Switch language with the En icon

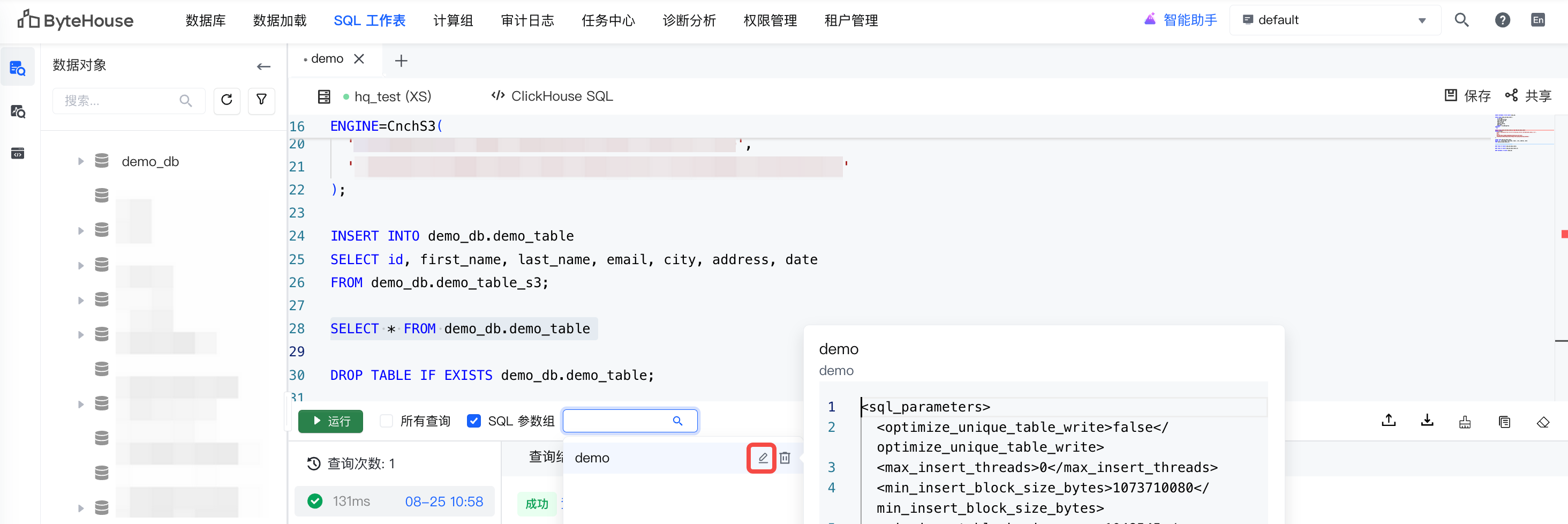[x=1537, y=20]
